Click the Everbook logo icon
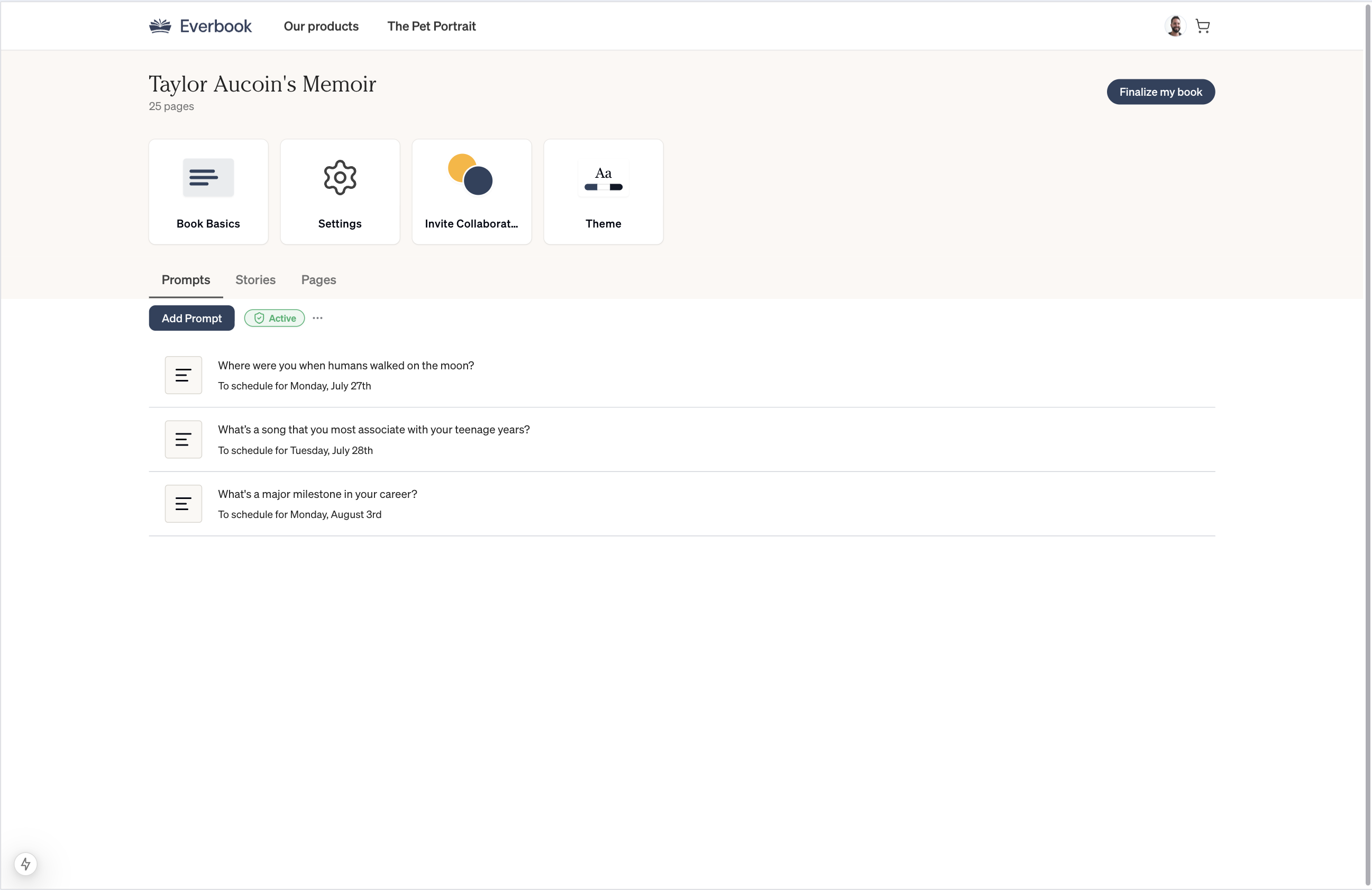1372x890 pixels. (x=160, y=26)
